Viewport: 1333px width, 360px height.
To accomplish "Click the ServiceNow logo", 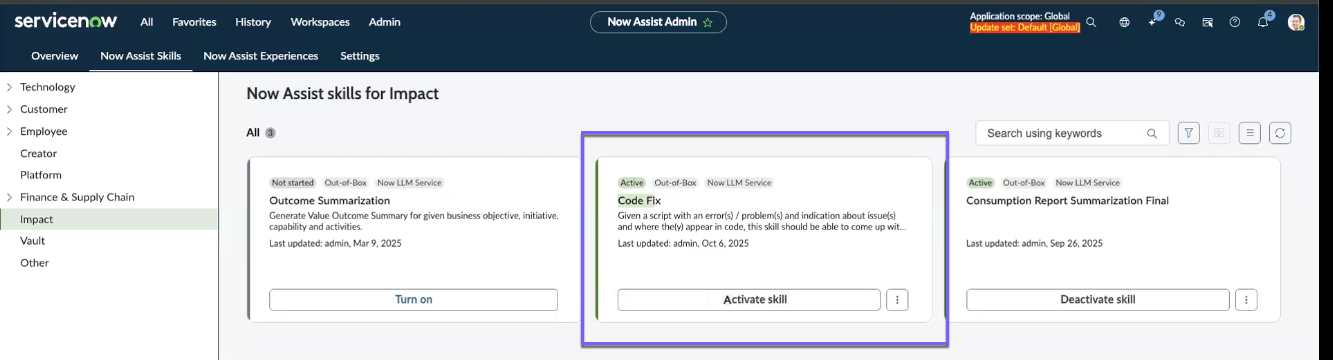I will 65,21.
